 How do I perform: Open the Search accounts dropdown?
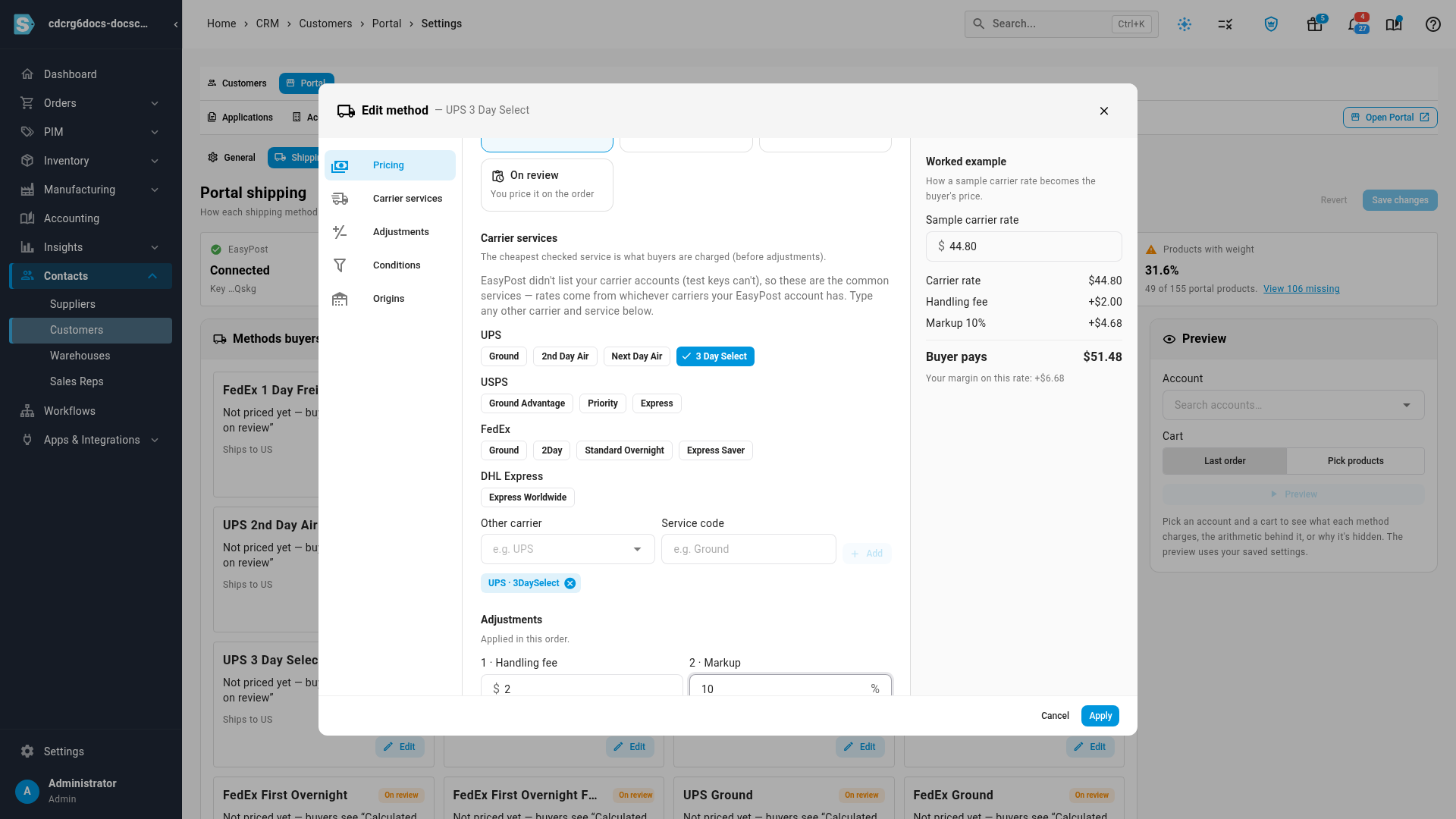1293,405
